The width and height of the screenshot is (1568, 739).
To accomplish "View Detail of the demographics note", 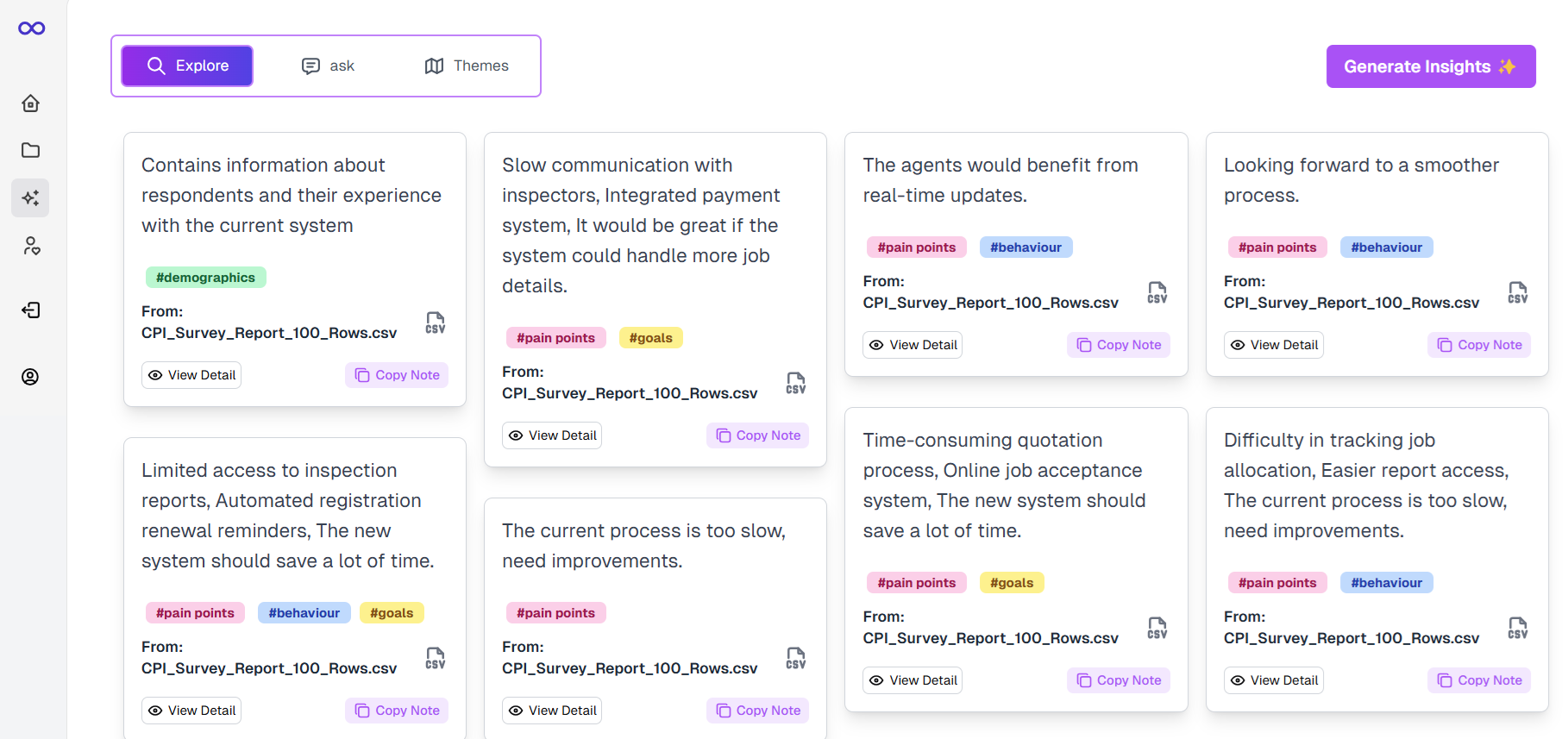I will 191,375.
